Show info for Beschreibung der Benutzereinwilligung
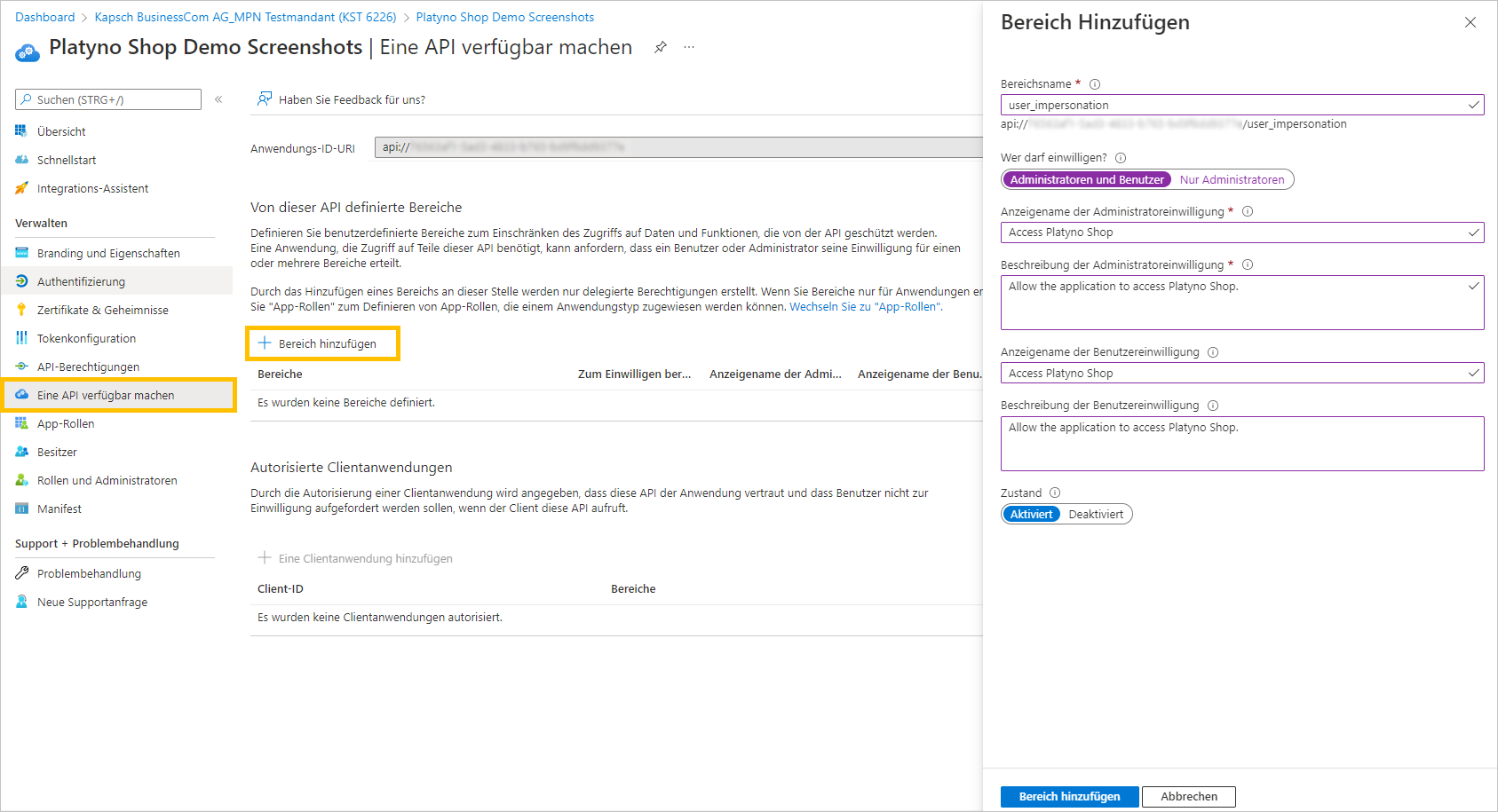This screenshot has height=812, width=1498. coord(1213,406)
